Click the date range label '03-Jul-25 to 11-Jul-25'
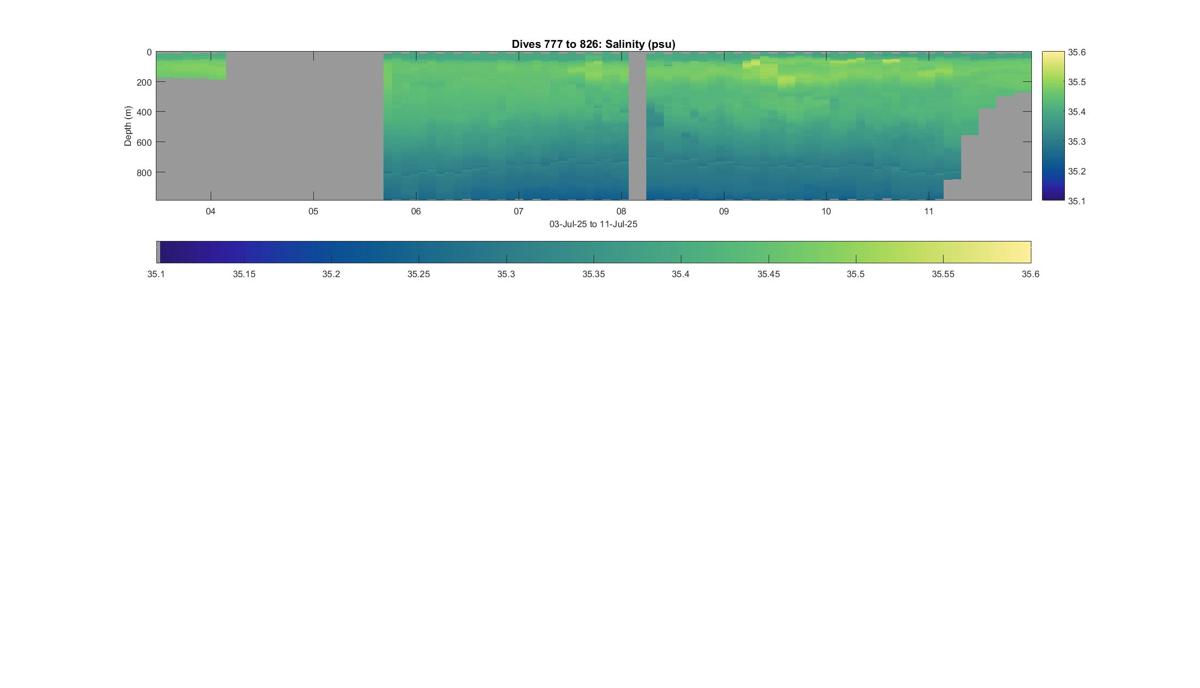1200x688 pixels. (593, 224)
